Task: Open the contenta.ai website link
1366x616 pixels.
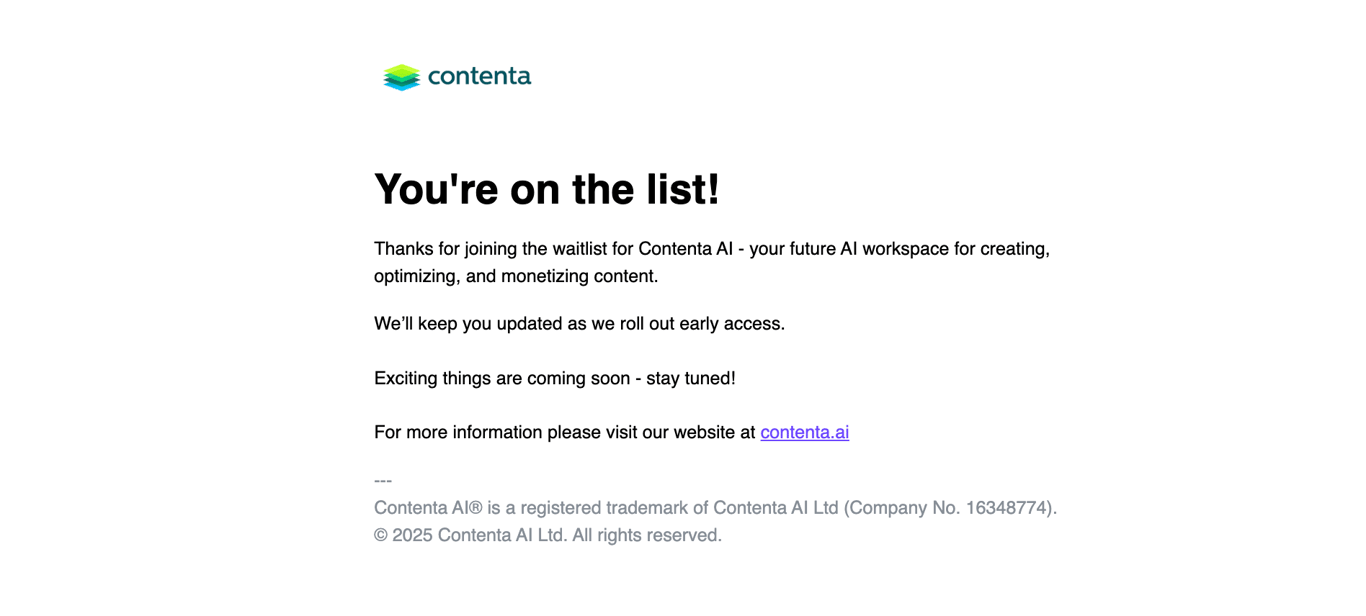Action: point(804,432)
